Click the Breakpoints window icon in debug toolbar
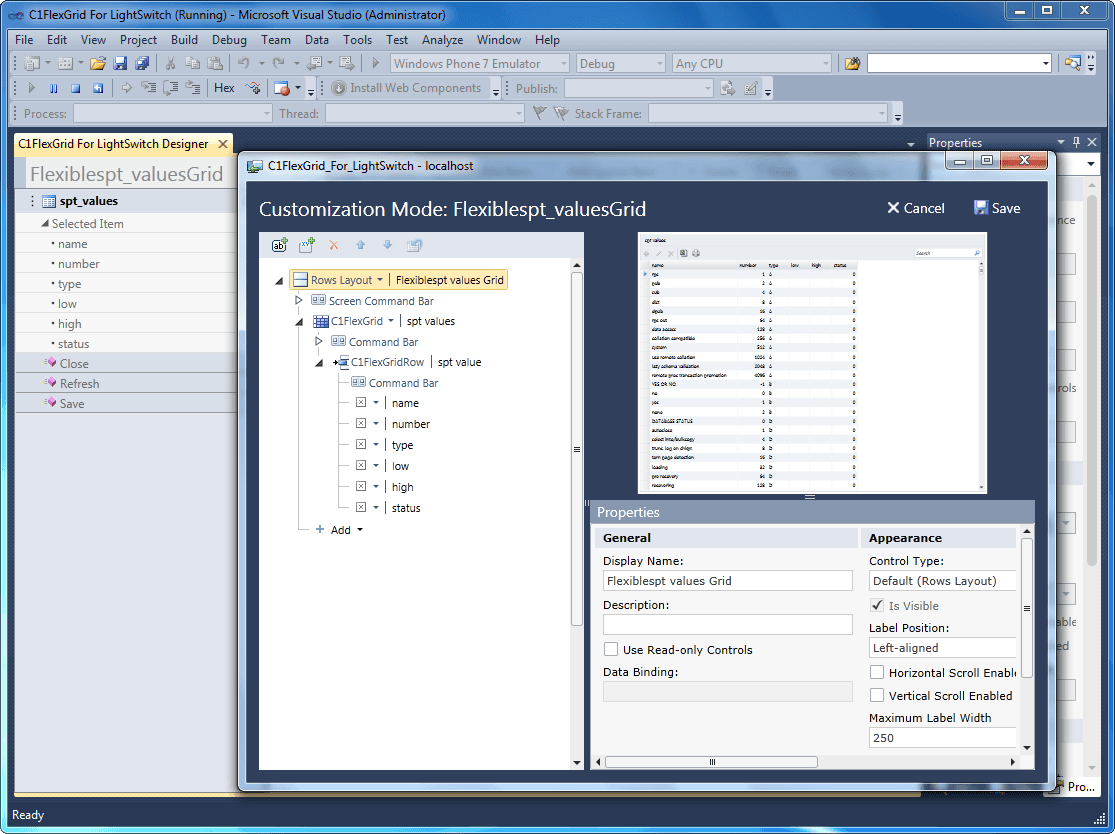The width and height of the screenshot is (1115, 834). click(x=282, y=88)
